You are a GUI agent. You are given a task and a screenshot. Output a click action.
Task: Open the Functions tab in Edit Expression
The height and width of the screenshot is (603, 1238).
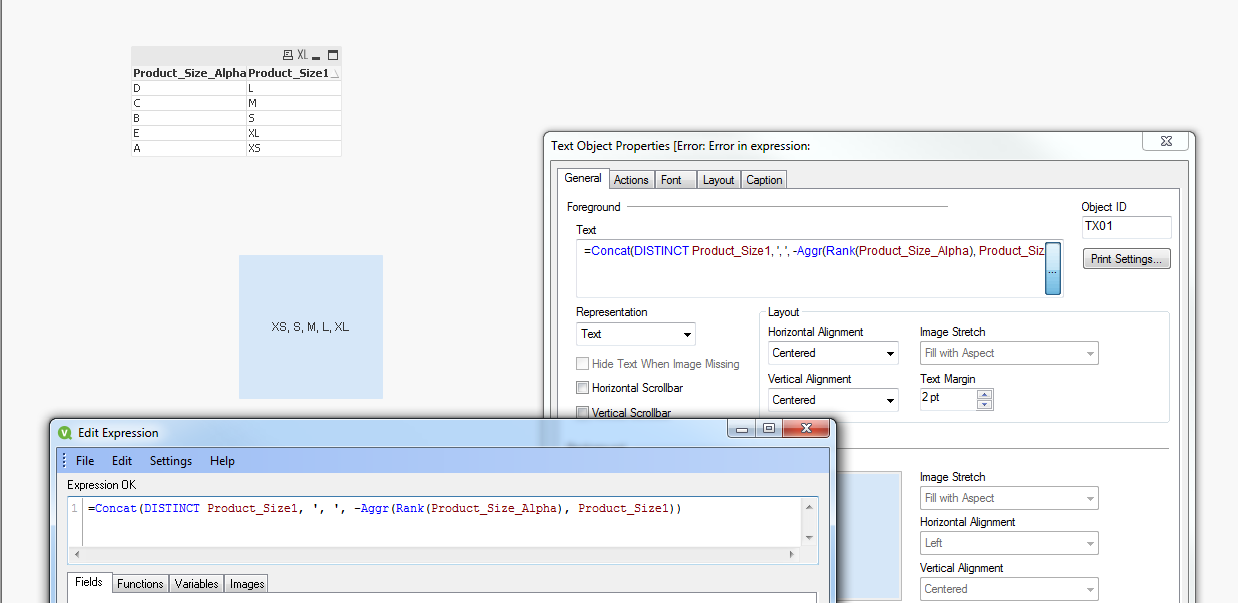pyautogui.click(x=140, y=583)
